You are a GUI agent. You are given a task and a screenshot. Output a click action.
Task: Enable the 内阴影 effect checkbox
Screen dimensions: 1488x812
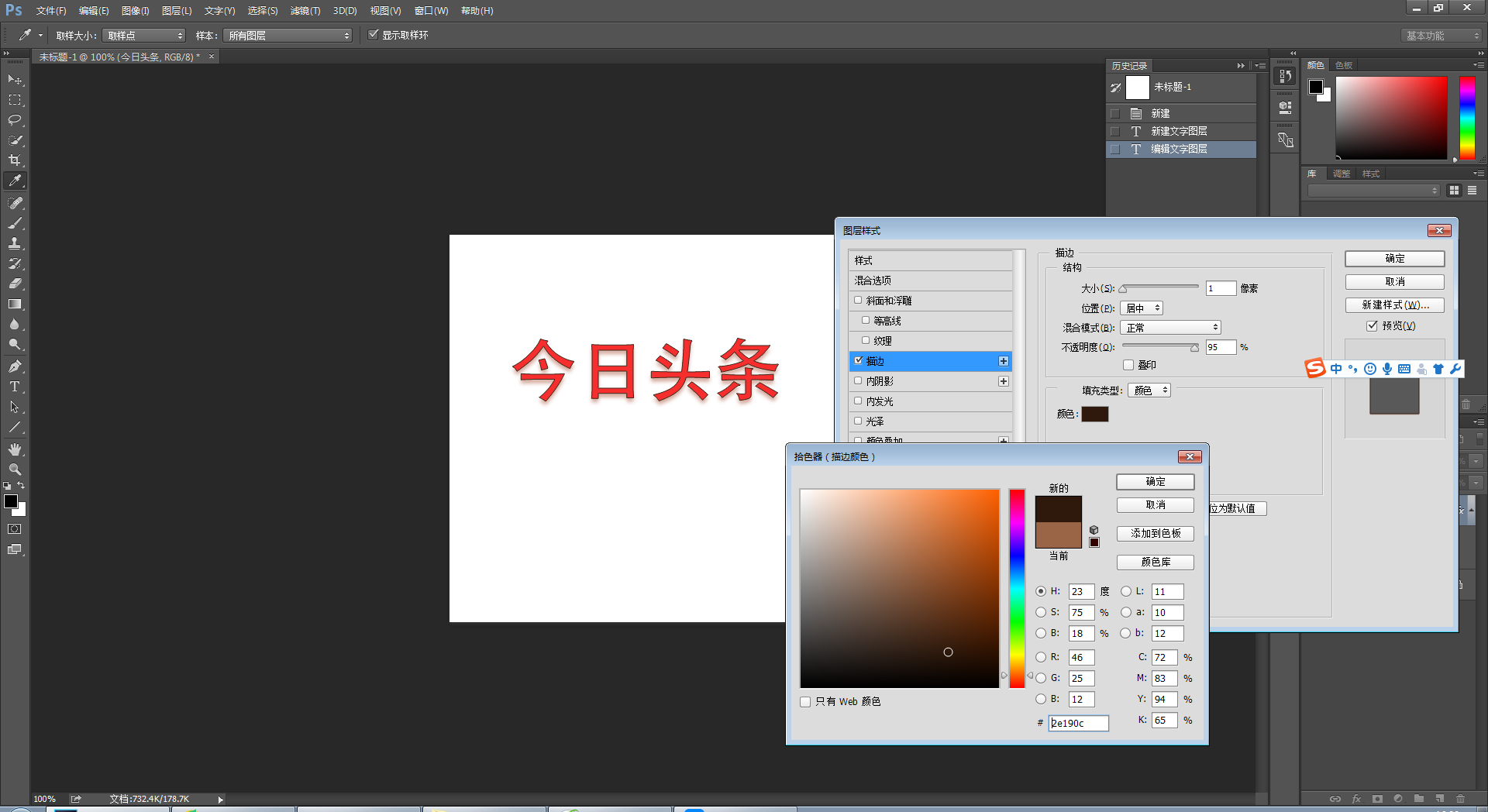click(858, 380)
